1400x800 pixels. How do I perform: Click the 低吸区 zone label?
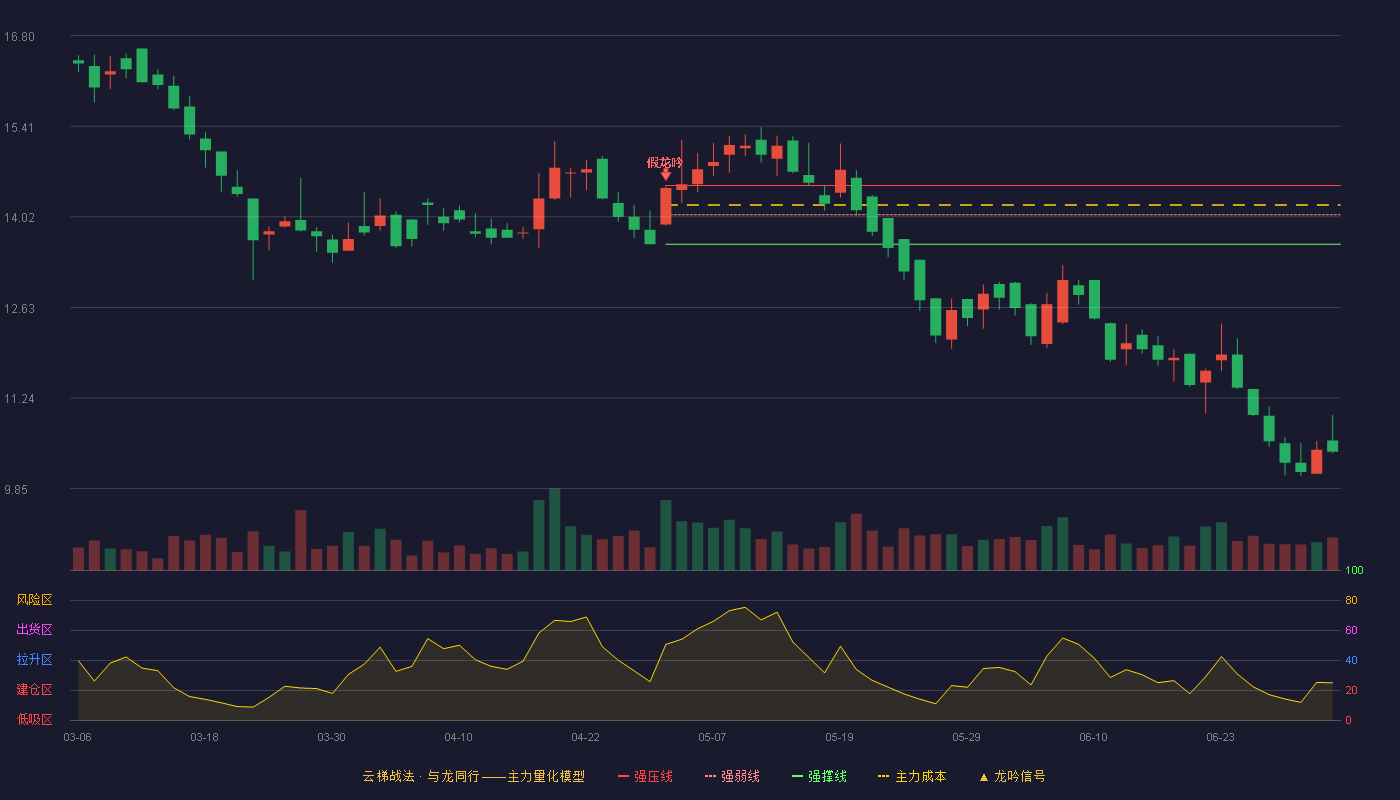34,719
